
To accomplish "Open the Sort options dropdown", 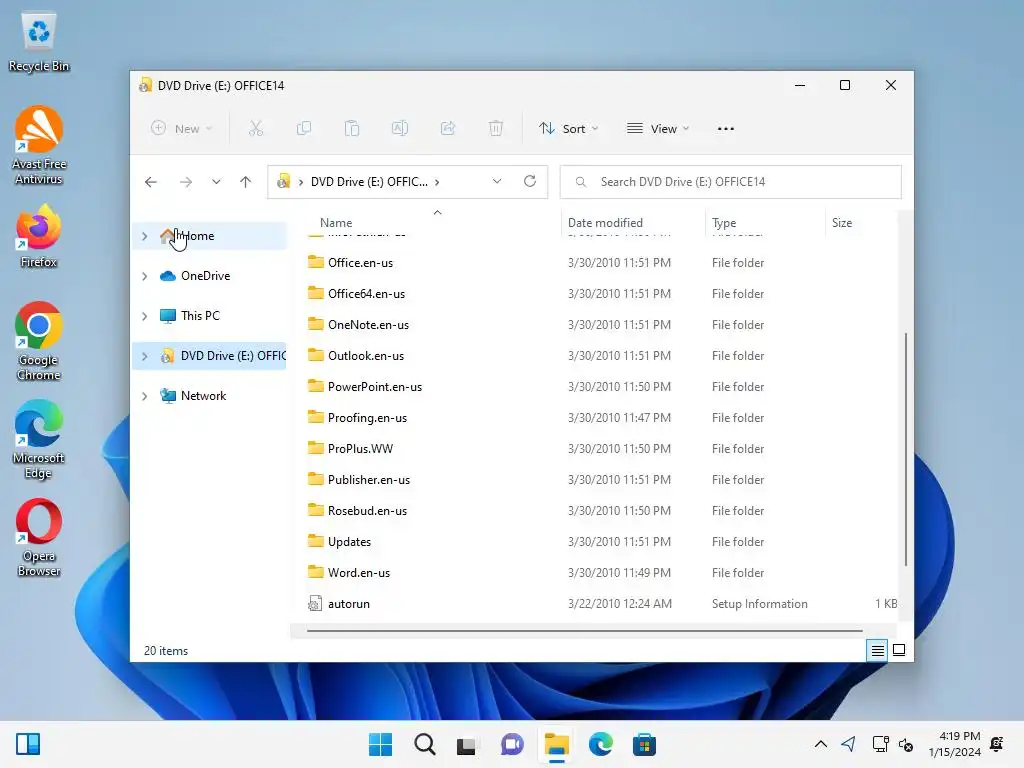I will [x=568, y=129].
